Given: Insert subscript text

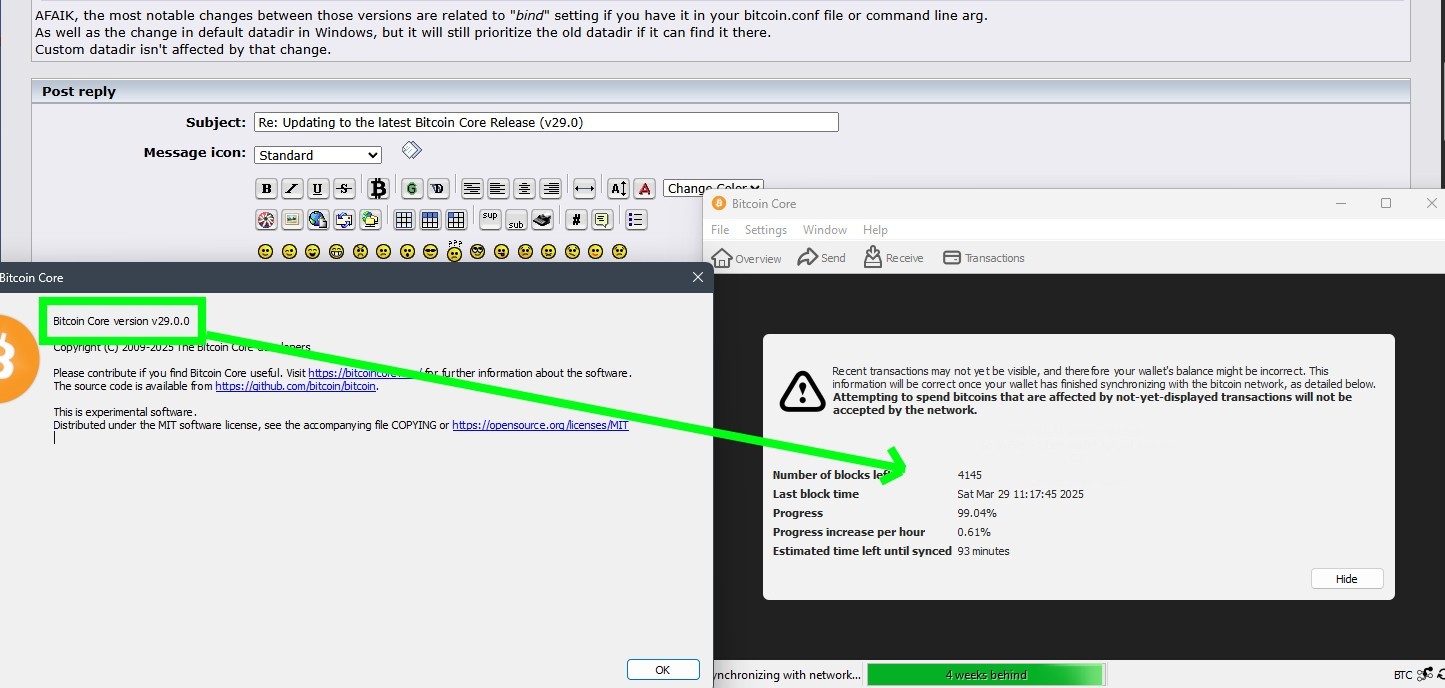Looking at the screenshot, I should (516, 219).
